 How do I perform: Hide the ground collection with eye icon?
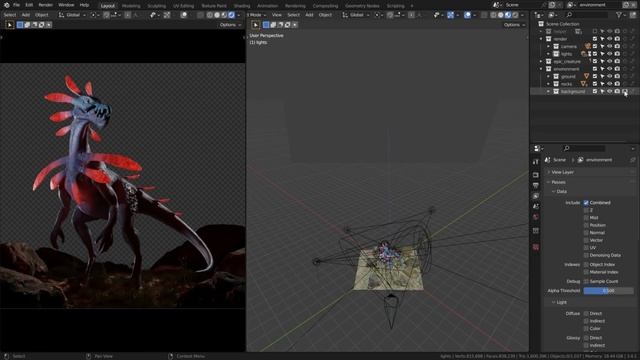pyautogui.click(x=610, y=76)
